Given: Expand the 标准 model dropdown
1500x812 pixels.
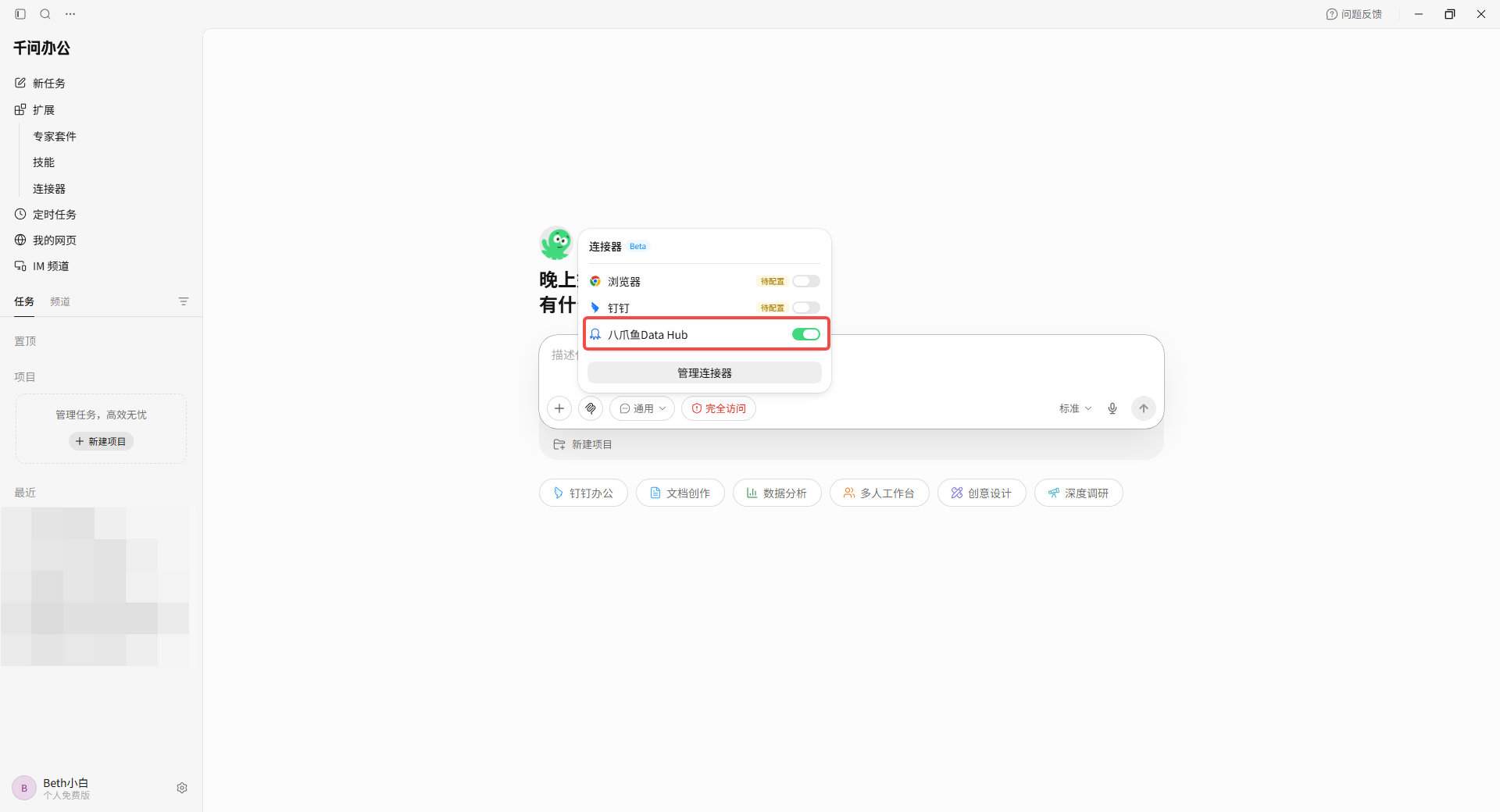Looking at the screenshot, I should [1075, 408].
